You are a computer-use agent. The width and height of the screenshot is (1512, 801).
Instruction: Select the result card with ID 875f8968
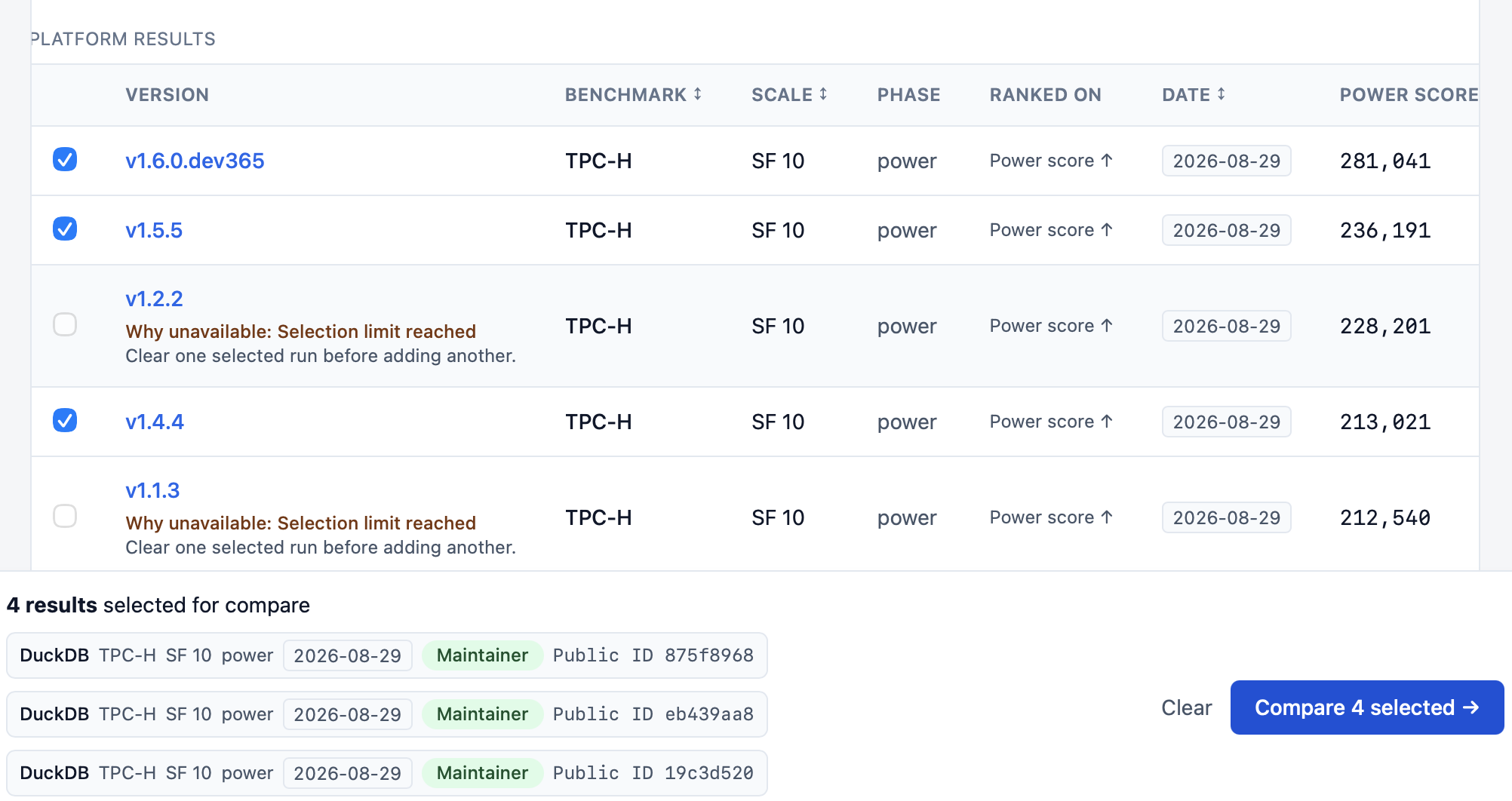pyautogui.click(x=387, y=655)
